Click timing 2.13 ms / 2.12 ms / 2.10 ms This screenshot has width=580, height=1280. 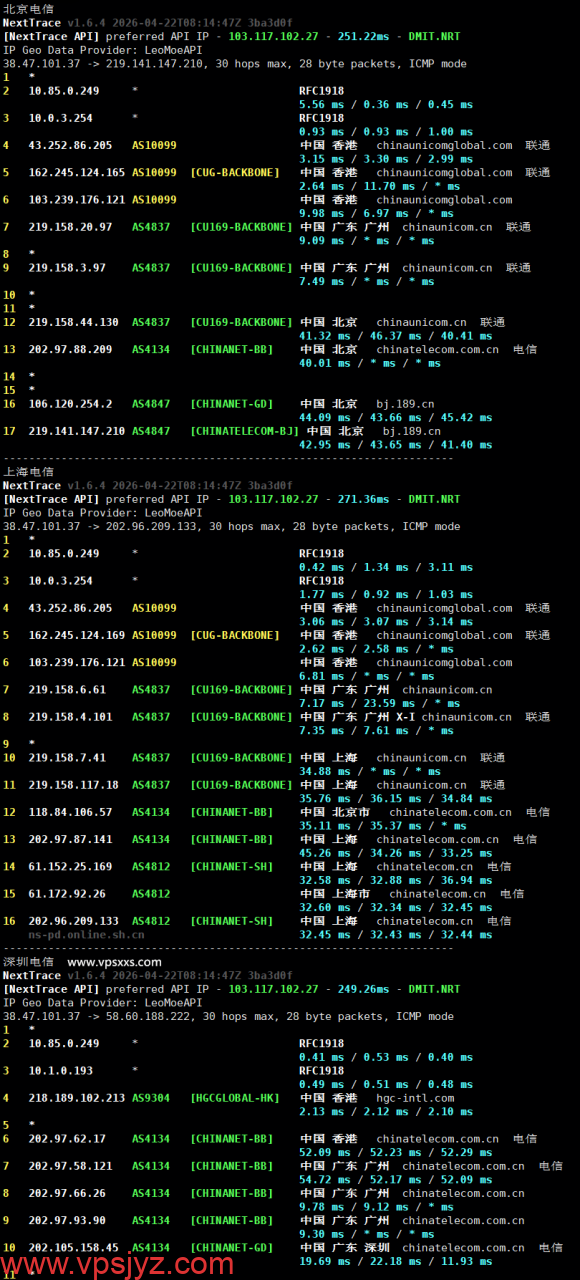386,1111
